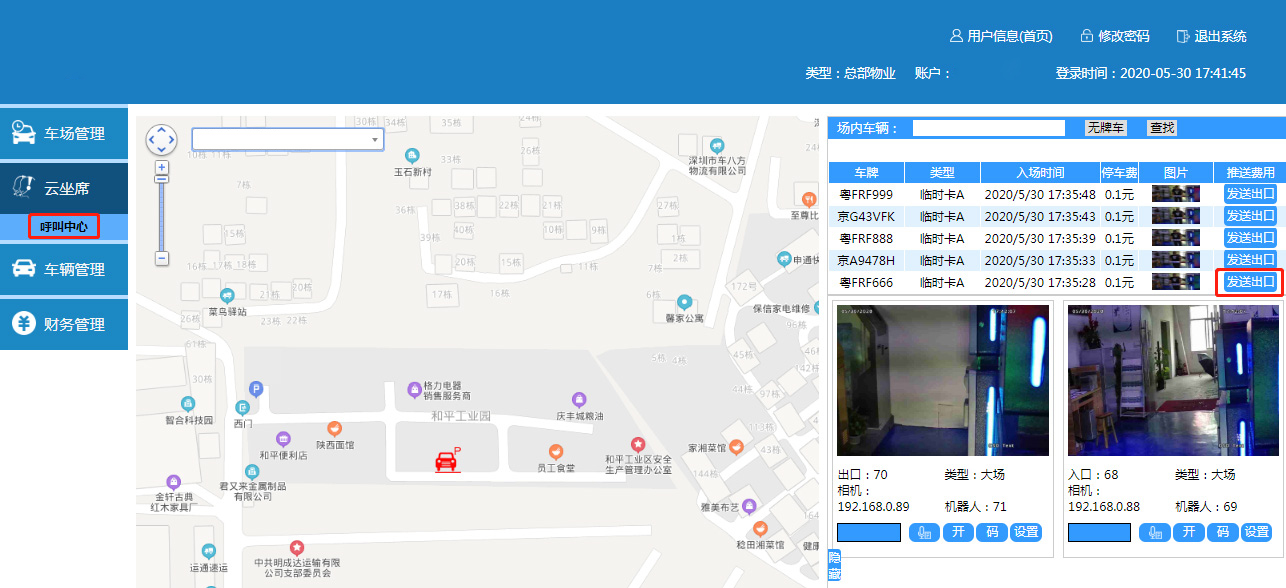Viewport: 1286px width, 588px height.
Task: Open 设置 for 入口 68 camera
Action: pos(1256,532)
